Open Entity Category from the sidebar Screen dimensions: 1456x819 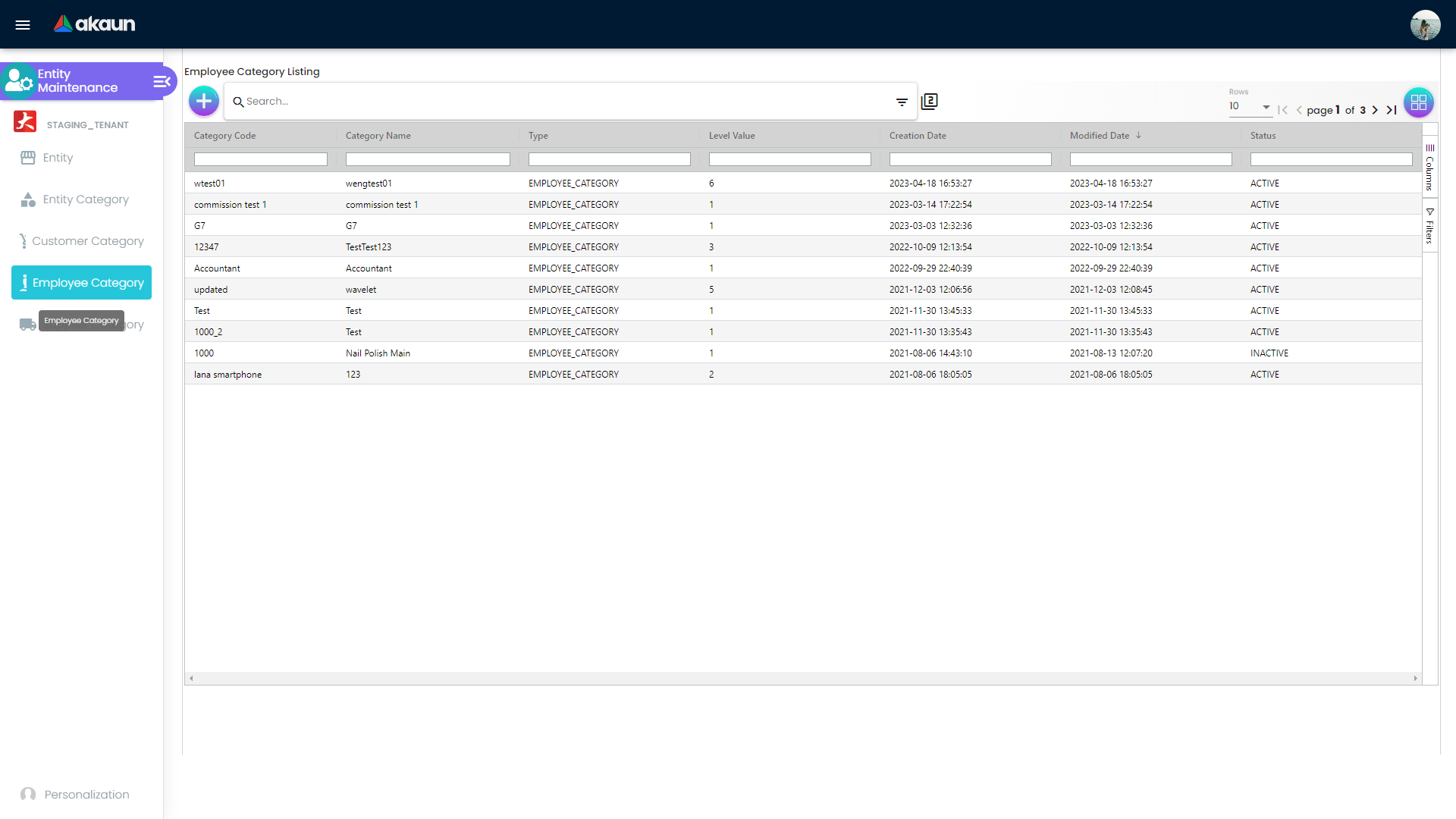(28, 199)
